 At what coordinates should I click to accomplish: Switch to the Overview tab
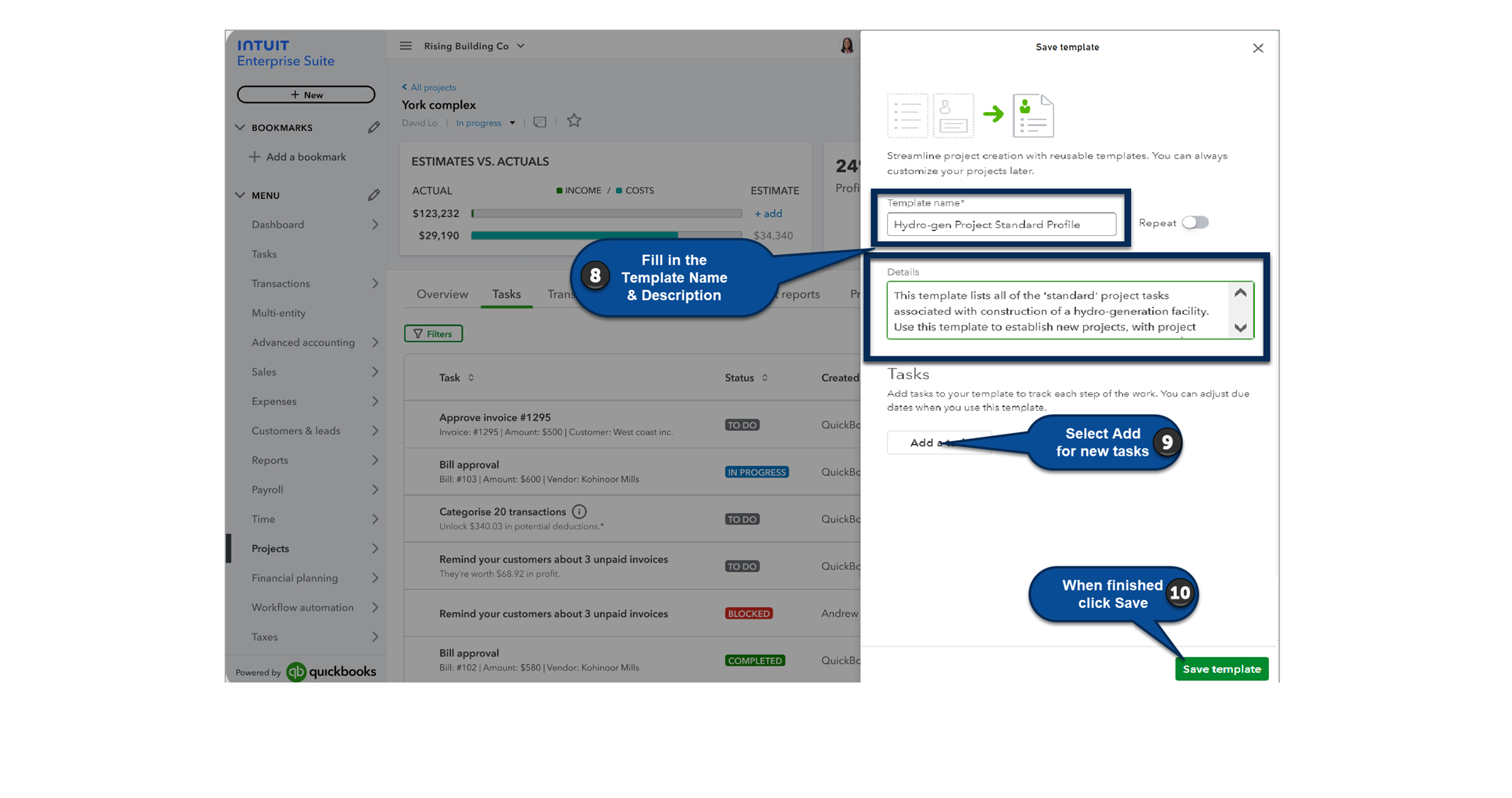tap(442, 294)
